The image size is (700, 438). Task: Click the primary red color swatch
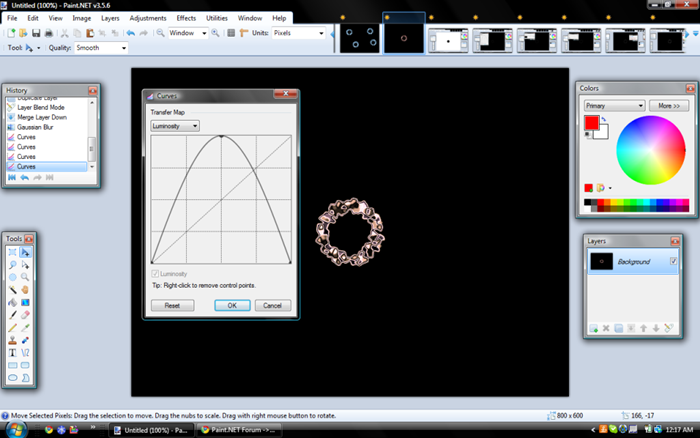click(592, 122)
